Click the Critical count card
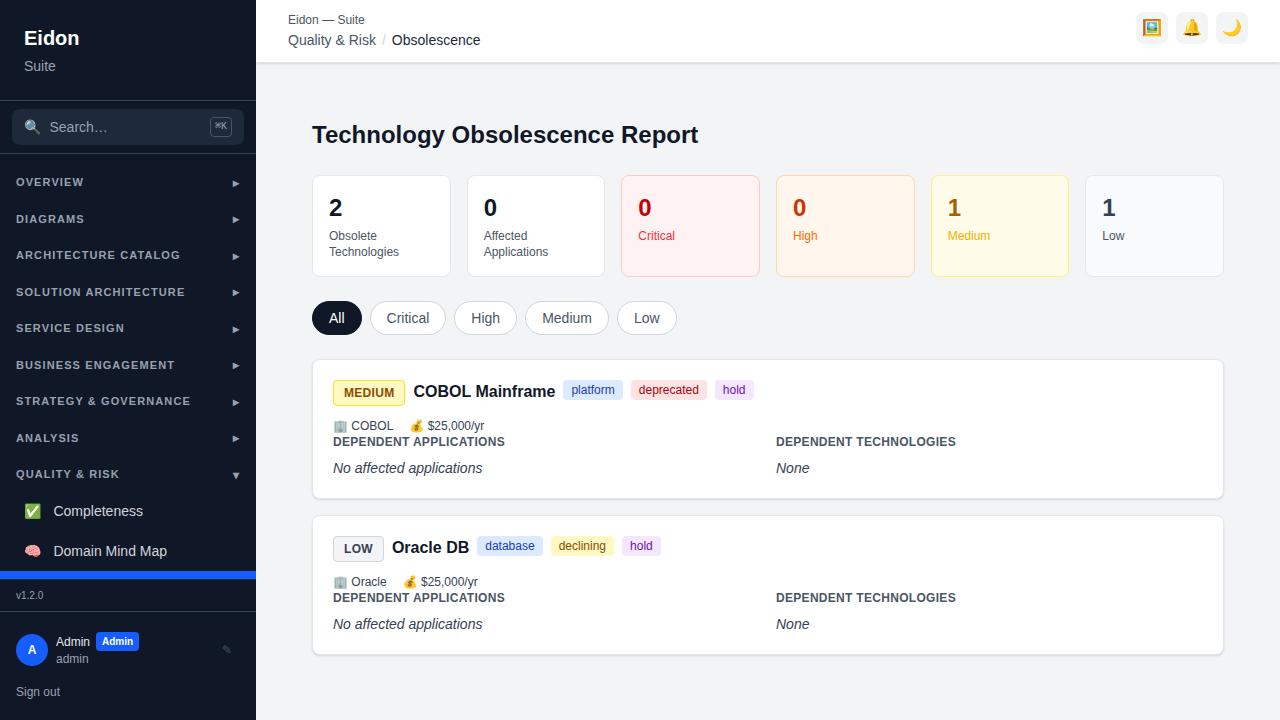The height and width of the screenshot is (720, 1280). 690,226
